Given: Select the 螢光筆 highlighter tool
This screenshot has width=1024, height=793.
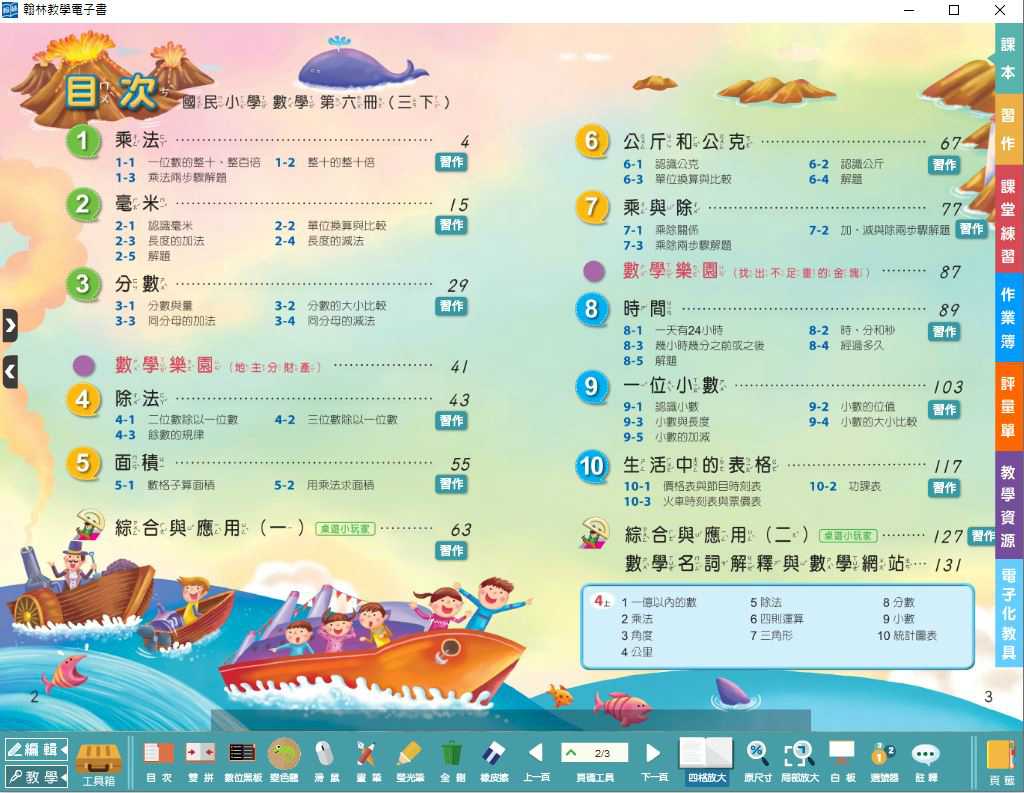Looking at the screenshot, I should pos(410,762).
